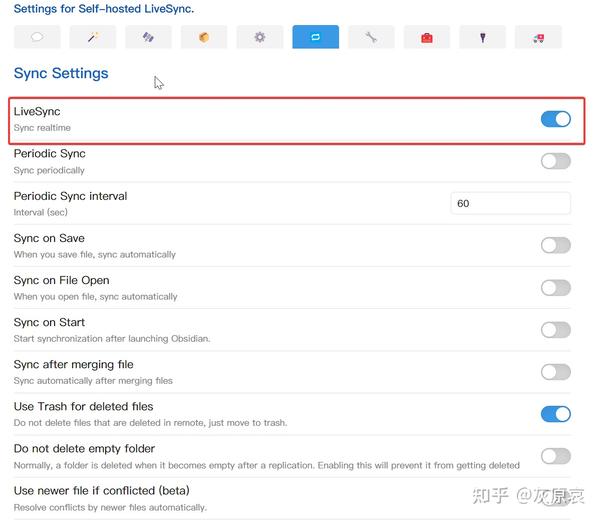Viewport: 600px width, 520px height.
Task: Enable the Periodic Sync toggle
Action: [556, 161]
